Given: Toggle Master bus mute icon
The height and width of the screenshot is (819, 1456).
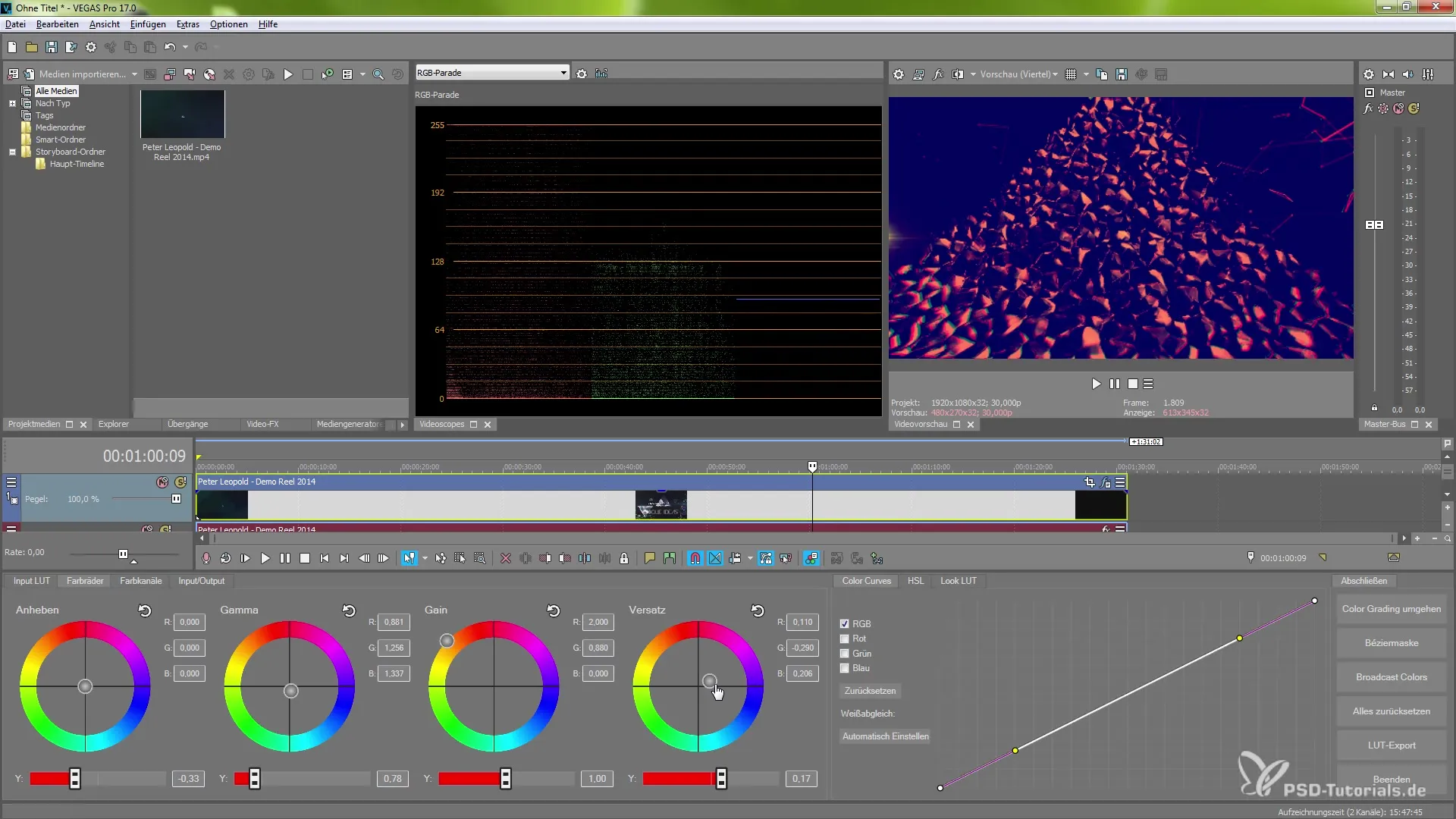Looking at the screenshot, I should coord(1398,108).
